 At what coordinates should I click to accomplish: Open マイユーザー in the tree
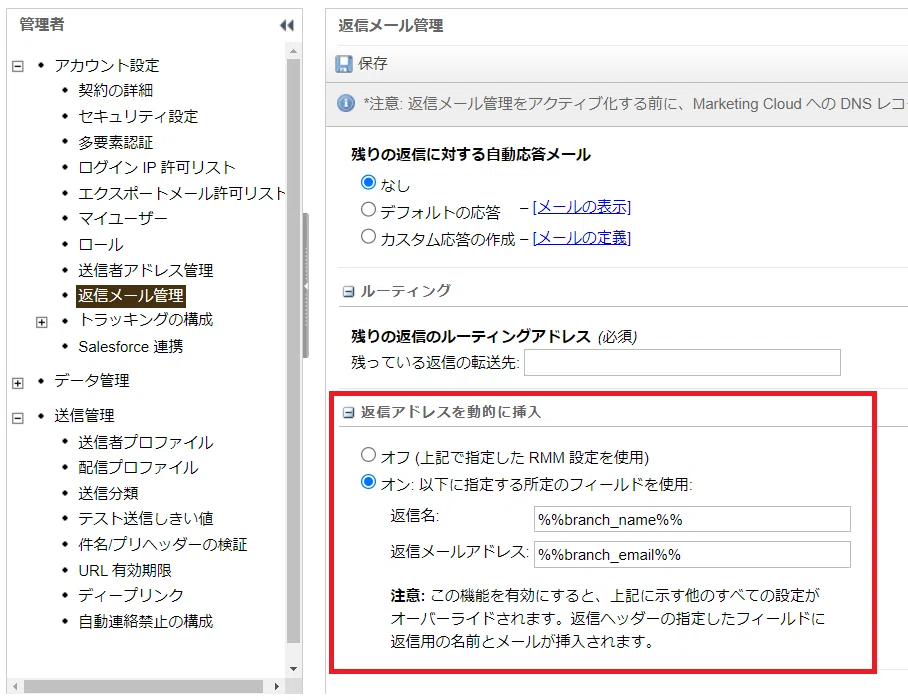[x=123, y=219]
